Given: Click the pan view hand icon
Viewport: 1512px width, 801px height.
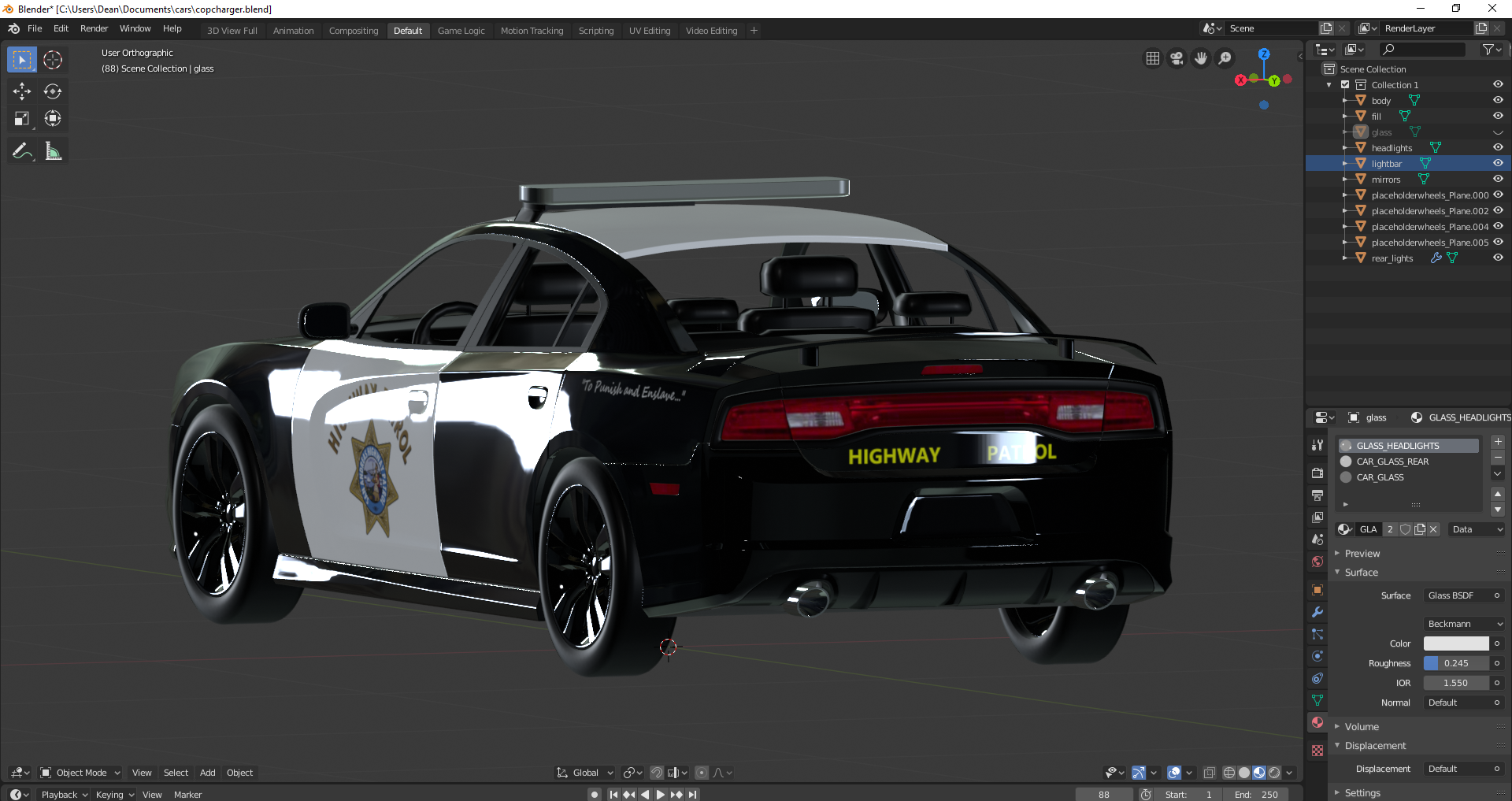Looking at the screenshot, I should coord(1201,58).
